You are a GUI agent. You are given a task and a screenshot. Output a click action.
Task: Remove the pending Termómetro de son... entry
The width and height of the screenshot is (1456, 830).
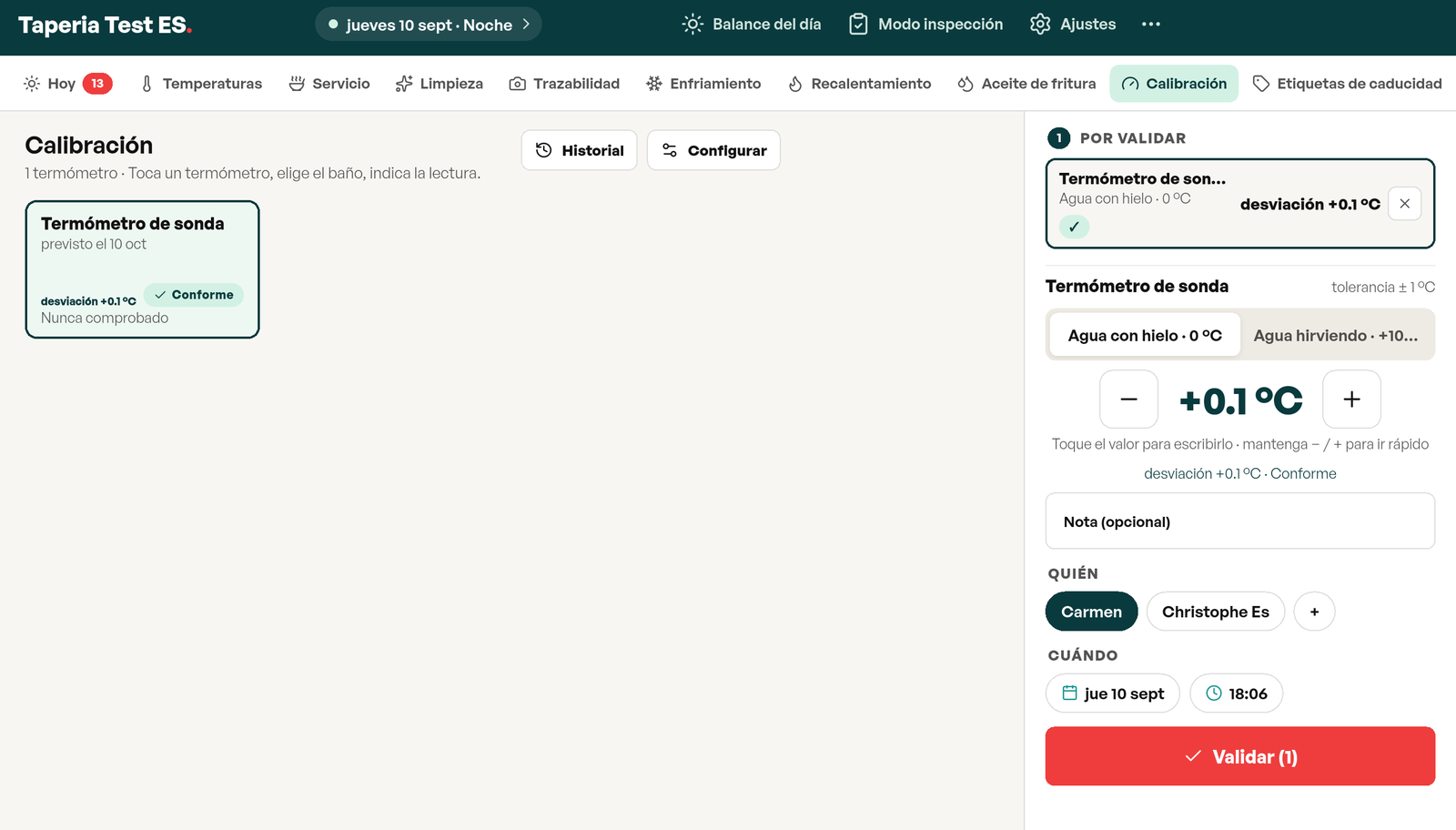pos(1405,204)
